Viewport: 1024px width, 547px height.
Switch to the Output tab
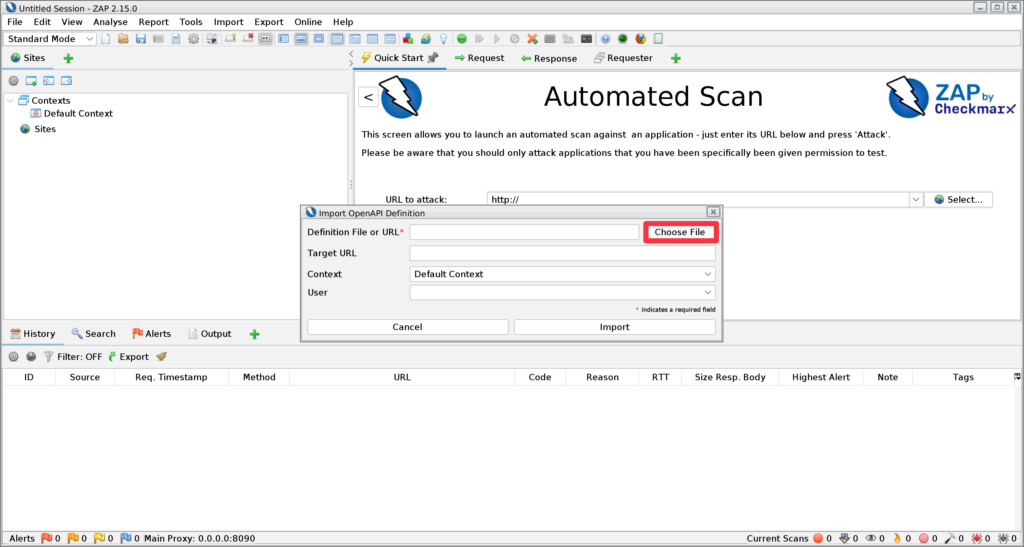tap(210, 334)
